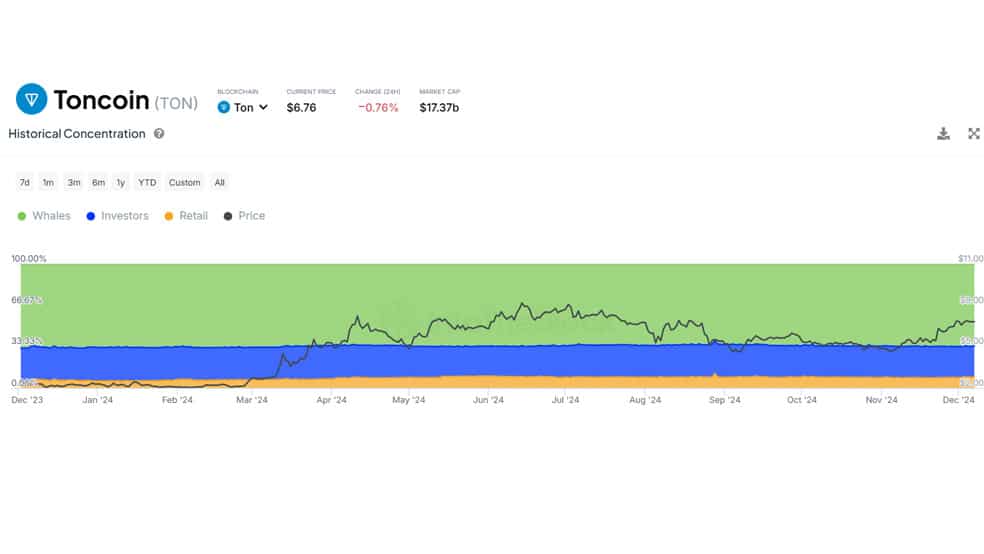The height and width of the screenshot is (554, 984).
Task: Toggle the Price series in legend
Action: pyautogui.click(x=245, y=216)
